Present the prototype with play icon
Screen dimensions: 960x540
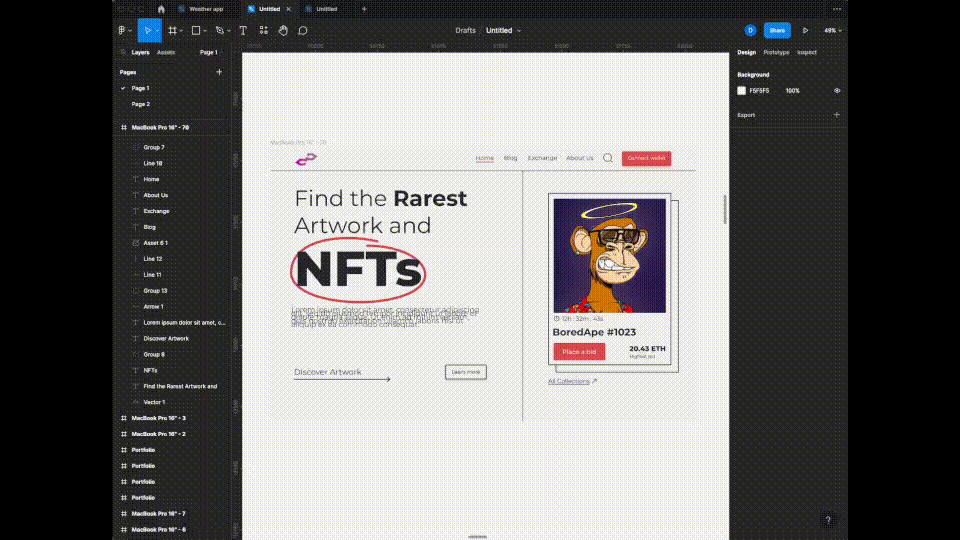(x=805, y=30)
